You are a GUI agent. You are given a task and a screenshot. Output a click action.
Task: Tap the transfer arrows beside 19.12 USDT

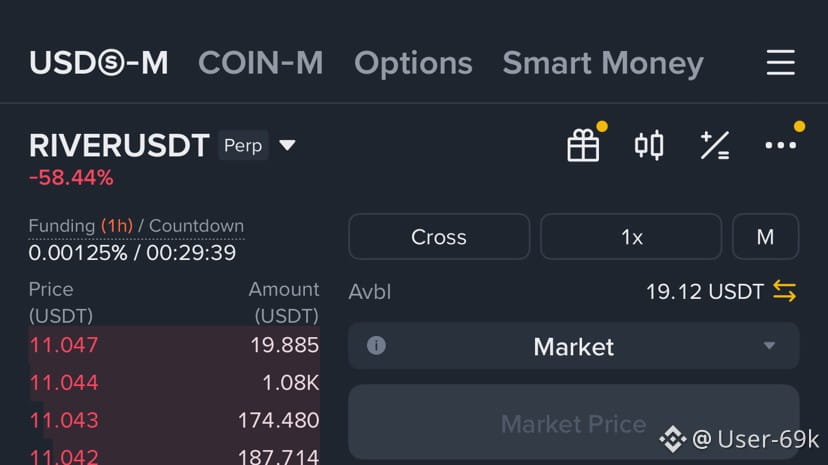(x=784, y=292)
